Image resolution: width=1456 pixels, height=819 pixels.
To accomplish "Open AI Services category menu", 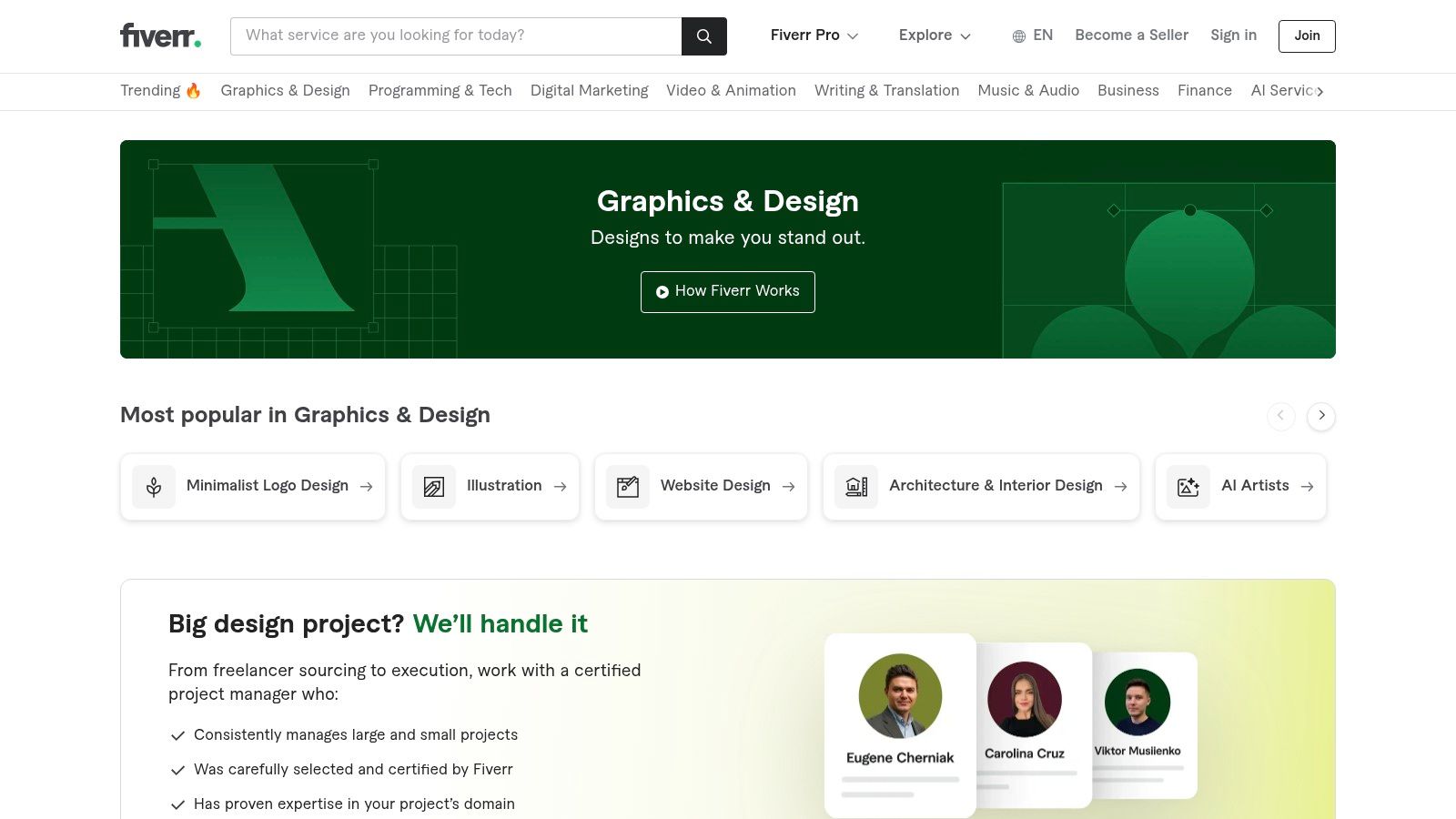I will tap(1282, 90).
